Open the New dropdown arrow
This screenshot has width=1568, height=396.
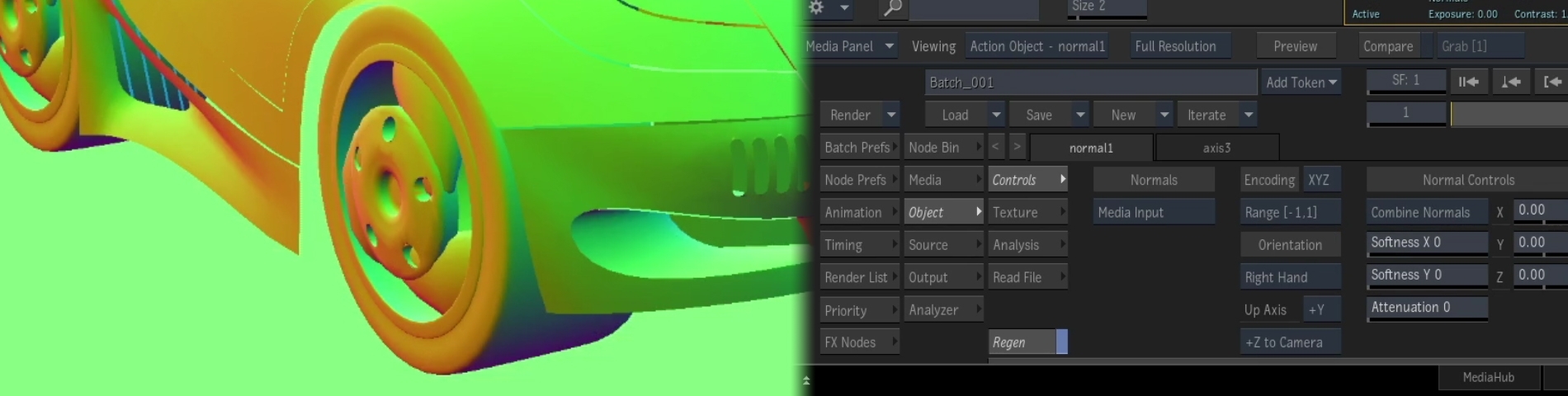point(1164,115)
